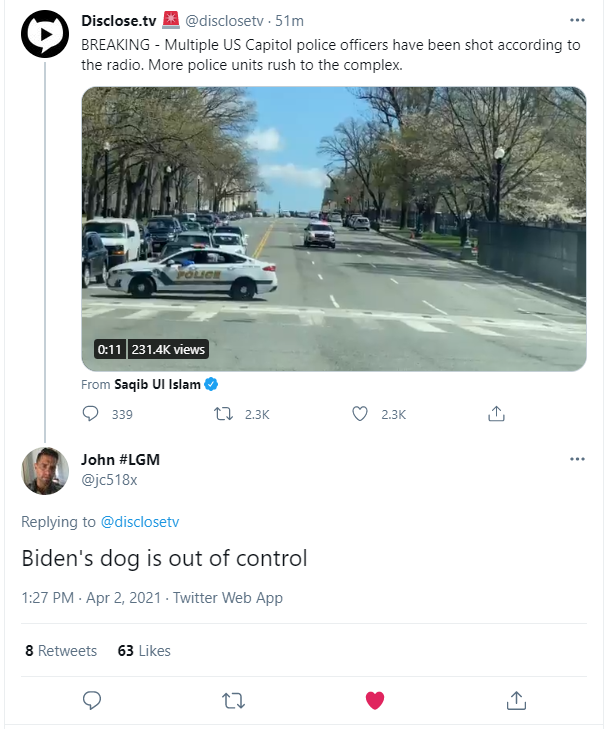Play the police car video
The width and height of the screenshot is (607, 729).
point(334,229)
